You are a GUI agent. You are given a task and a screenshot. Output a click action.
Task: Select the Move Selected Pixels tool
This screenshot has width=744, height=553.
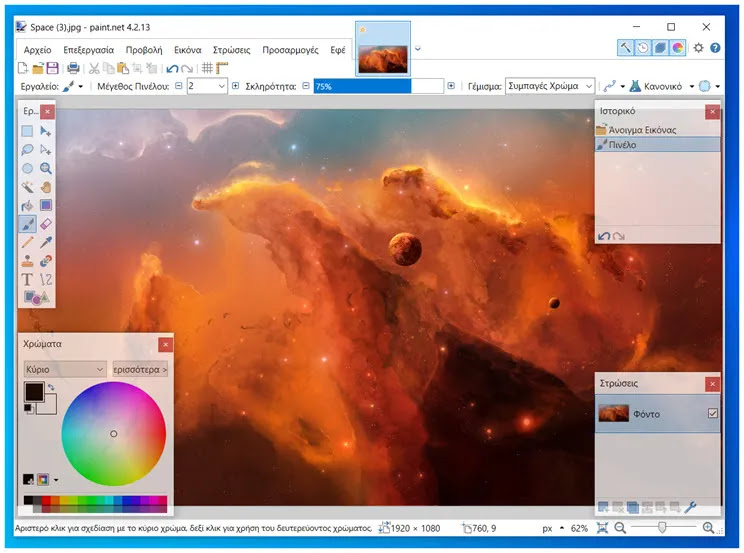46,131
